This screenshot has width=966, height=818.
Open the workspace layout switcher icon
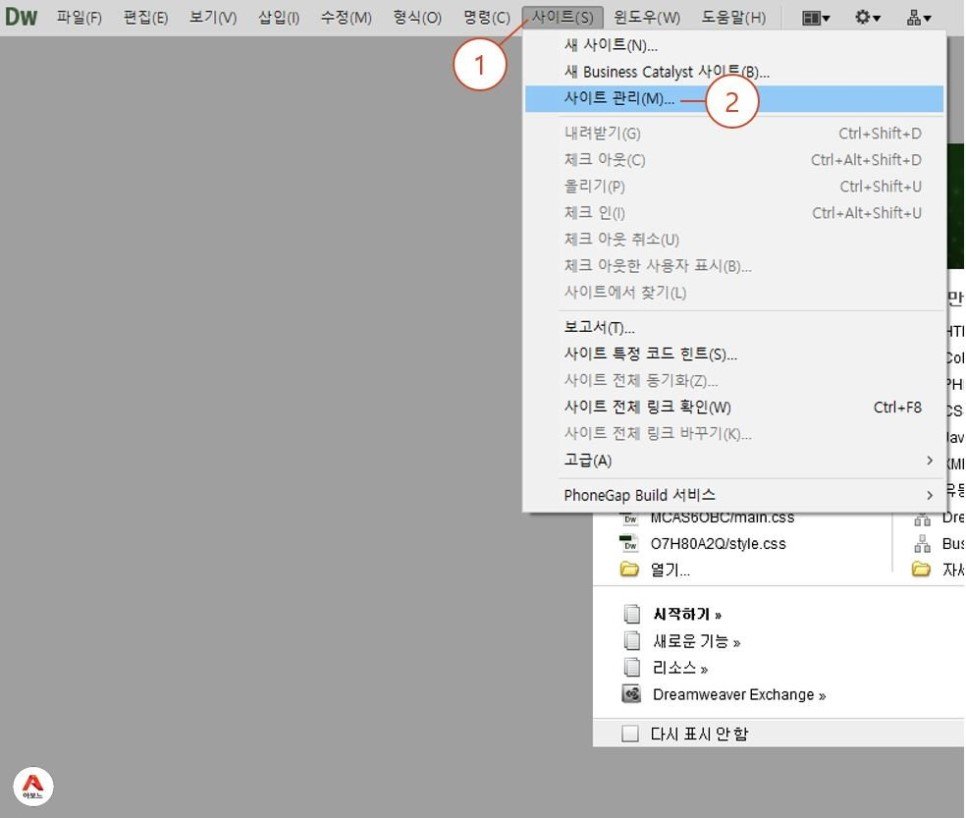[816, 18]
